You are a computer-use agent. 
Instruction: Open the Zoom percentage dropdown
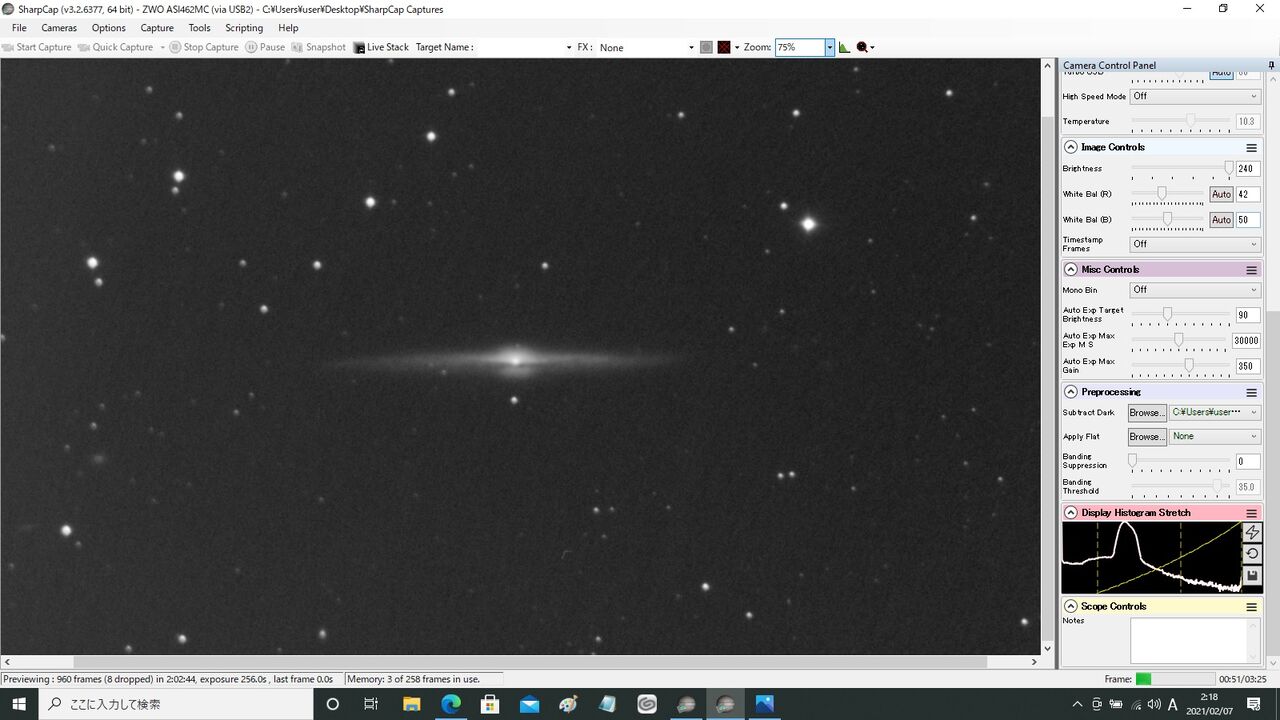829,47
